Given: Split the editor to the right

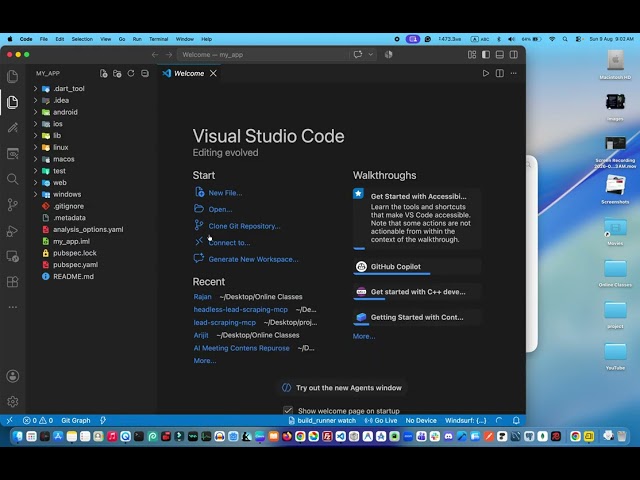Looking at the screenshot, I should (500, 73).
